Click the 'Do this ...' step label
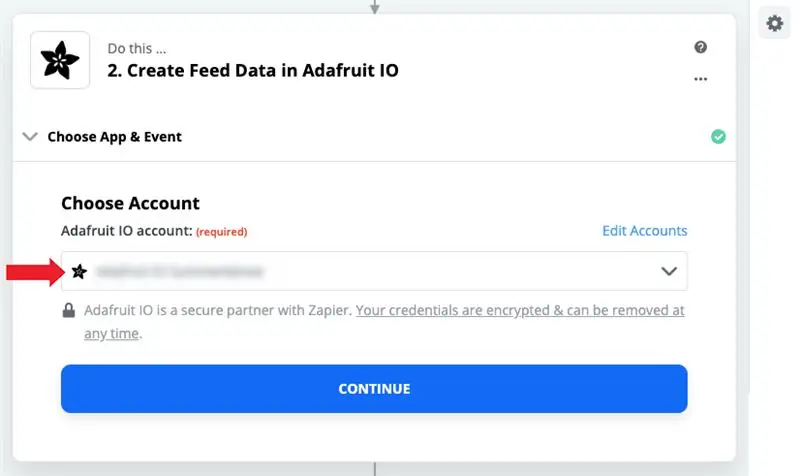Viewport: 800px width, 476px height. [137, 48]
